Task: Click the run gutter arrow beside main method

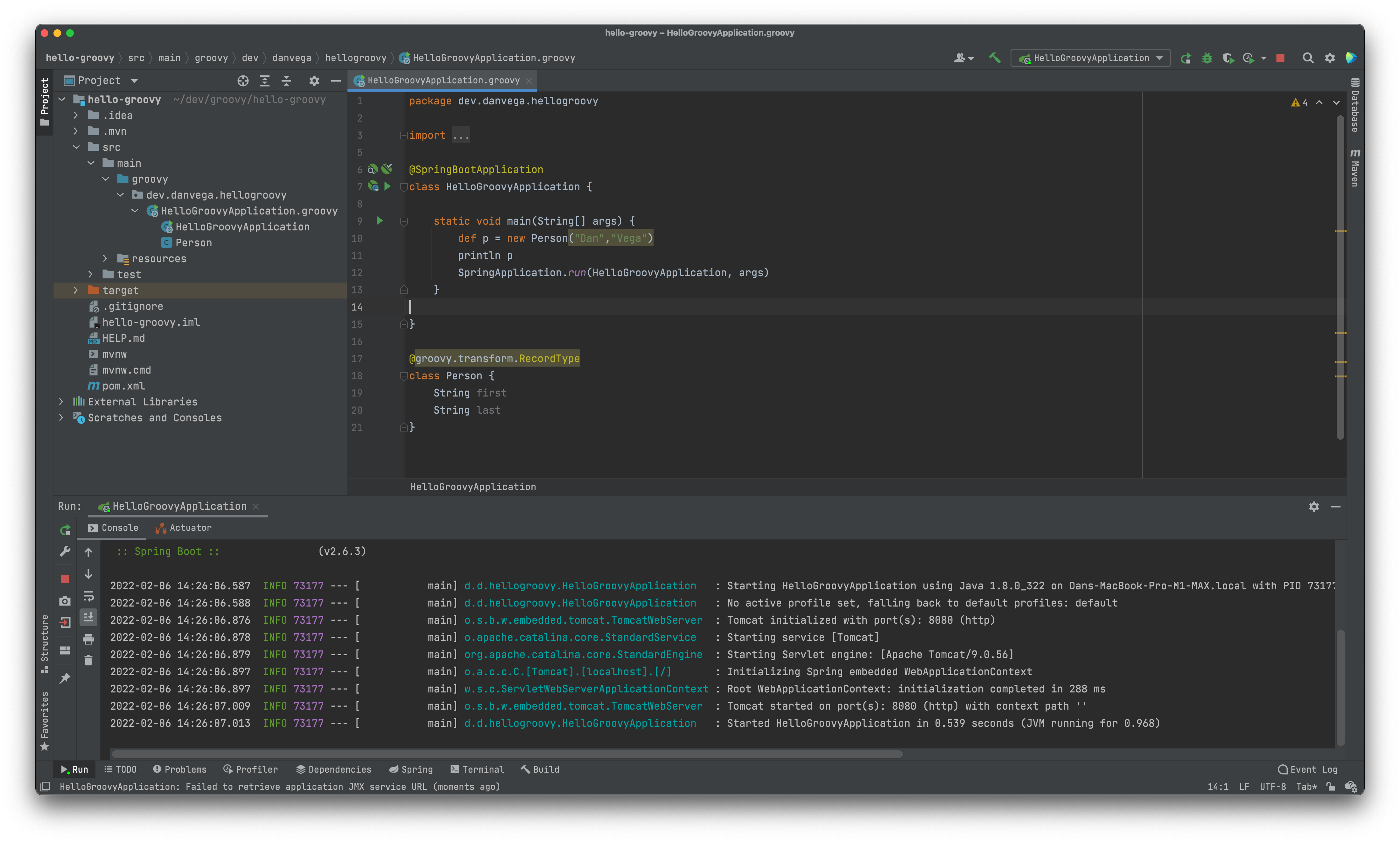Action: 380,221
